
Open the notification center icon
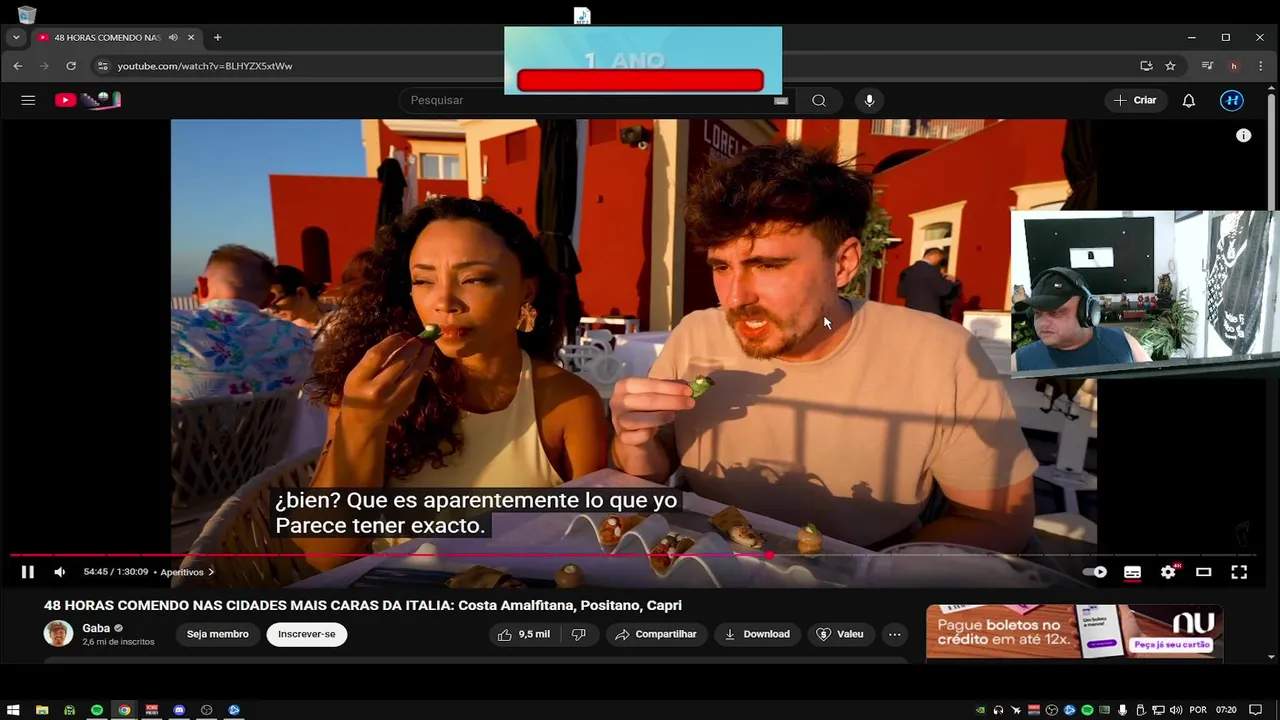click(x=1256, y=710)
